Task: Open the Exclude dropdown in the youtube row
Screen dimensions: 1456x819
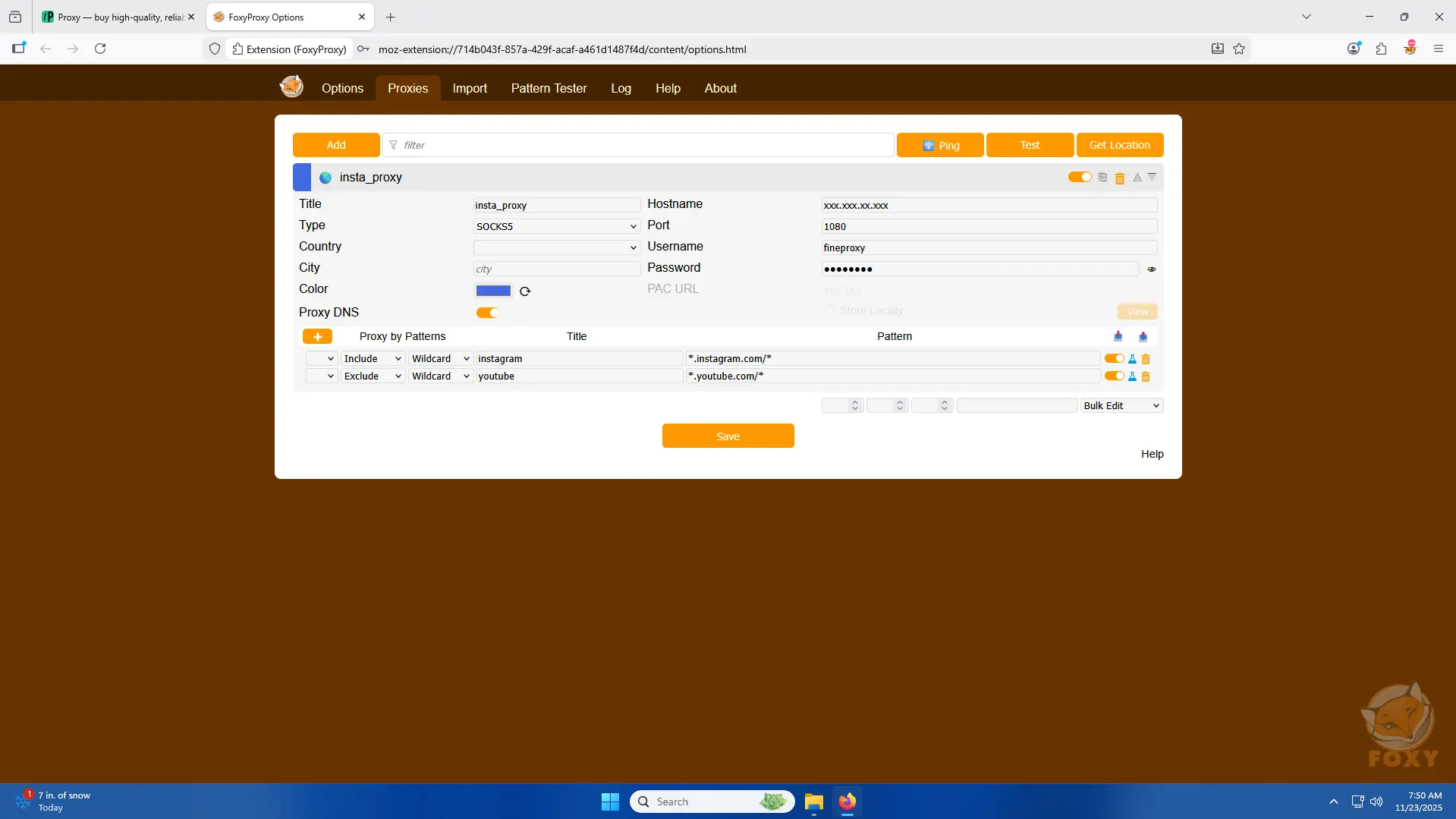Action: (372, 376)
